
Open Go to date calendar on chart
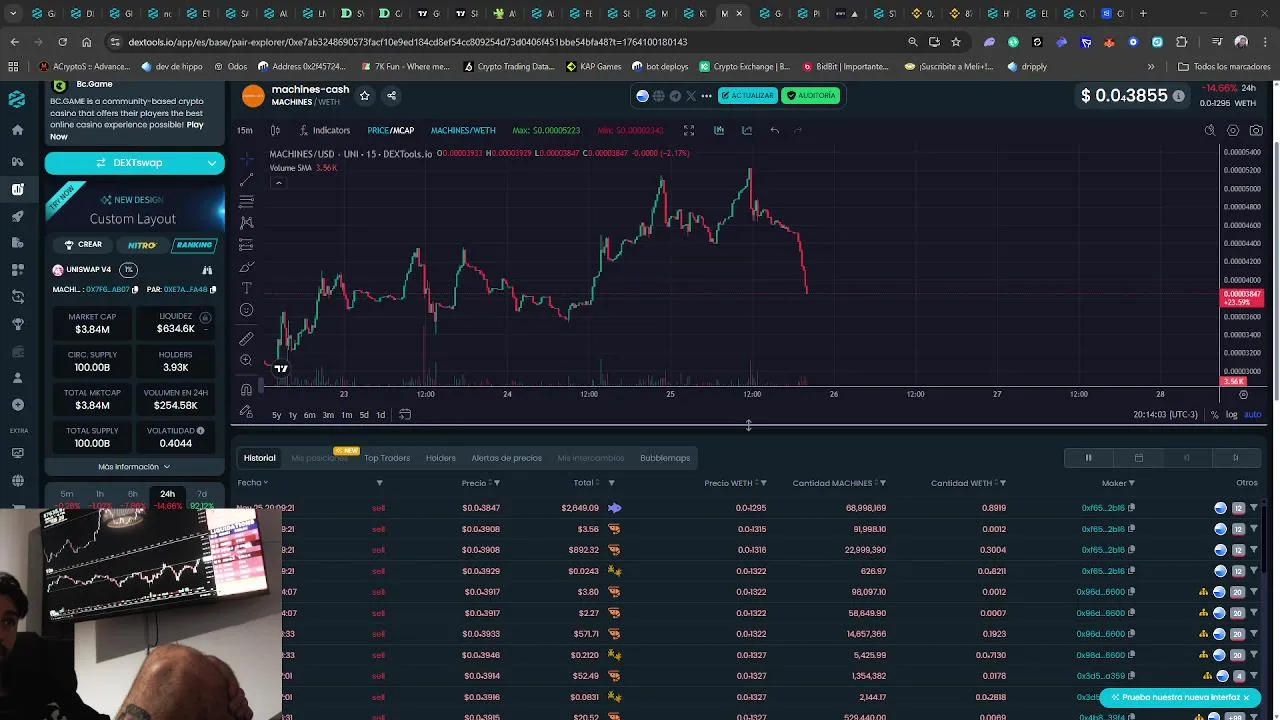405,415
